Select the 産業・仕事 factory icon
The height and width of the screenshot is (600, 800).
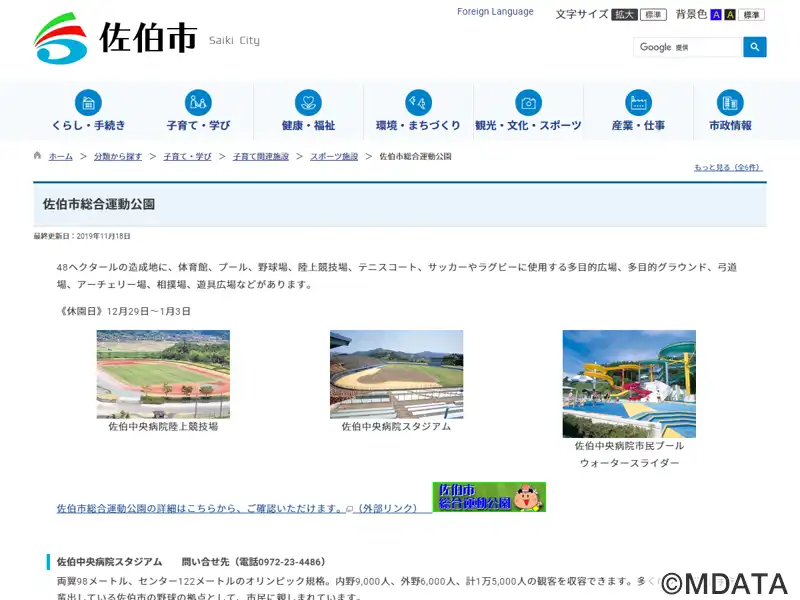[x=638, y=103]
